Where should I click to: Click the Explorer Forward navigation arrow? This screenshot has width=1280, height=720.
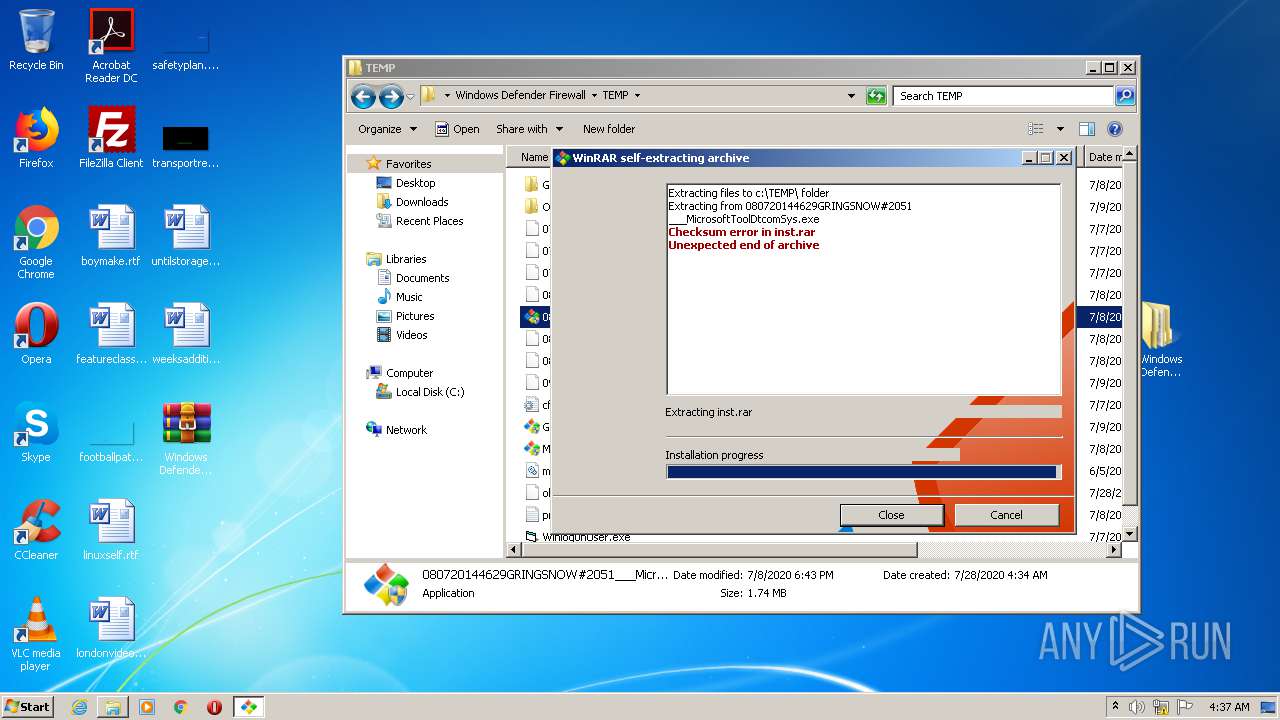(391, 96)
